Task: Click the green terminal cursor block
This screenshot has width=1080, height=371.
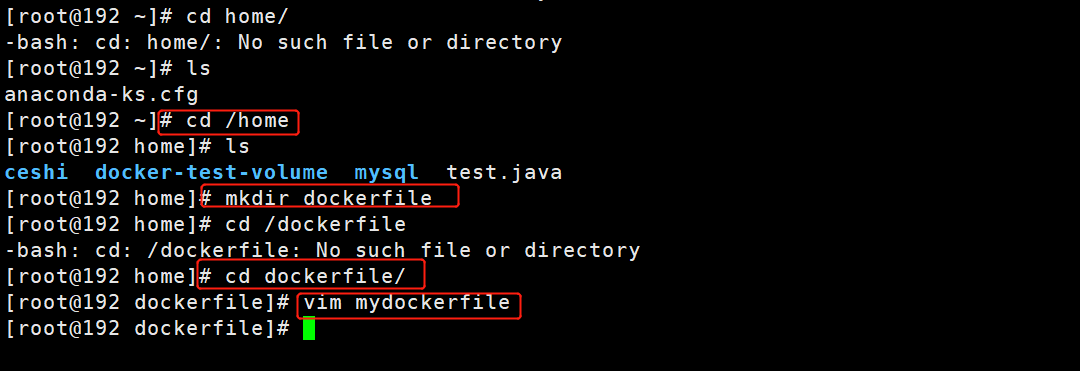Action: pyautogui.click(x=309, y=328)
